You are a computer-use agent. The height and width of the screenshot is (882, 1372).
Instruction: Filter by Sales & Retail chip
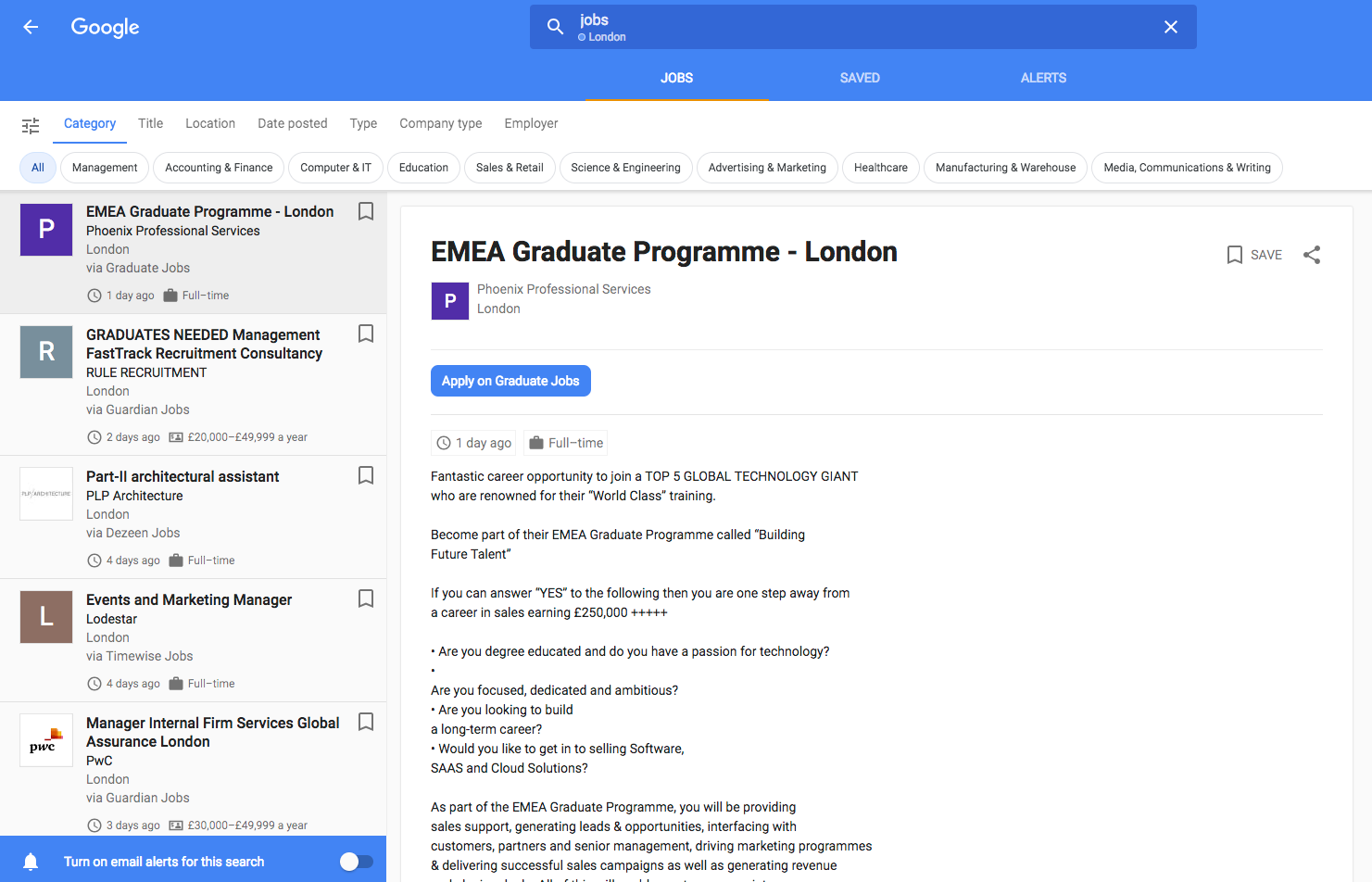510,168
